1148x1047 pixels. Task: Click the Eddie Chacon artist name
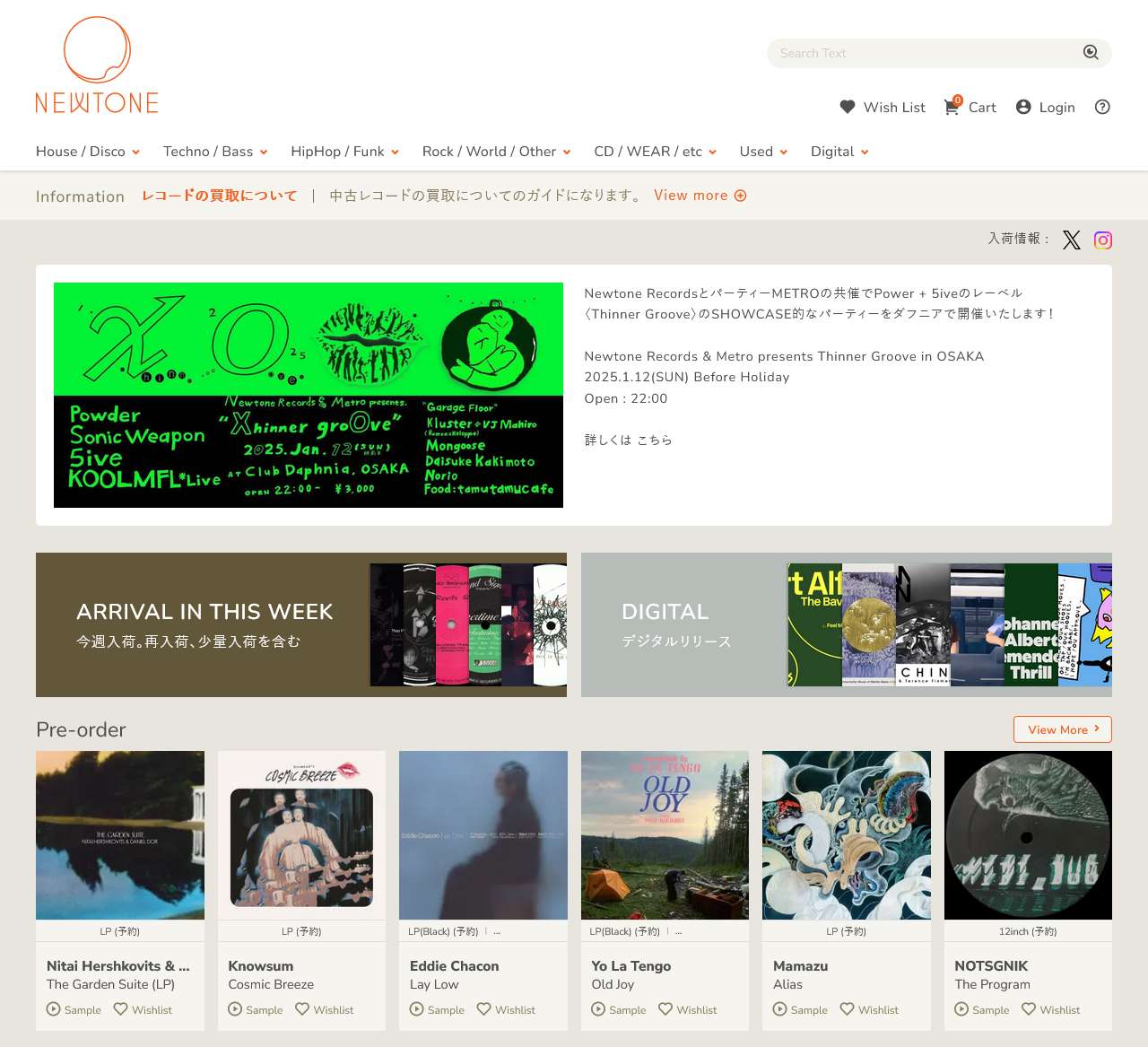tap(455, 965)
